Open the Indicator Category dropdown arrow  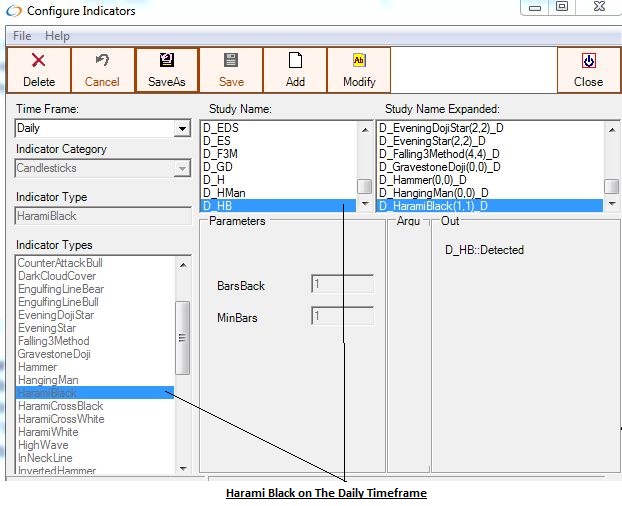tap(182, 169)
